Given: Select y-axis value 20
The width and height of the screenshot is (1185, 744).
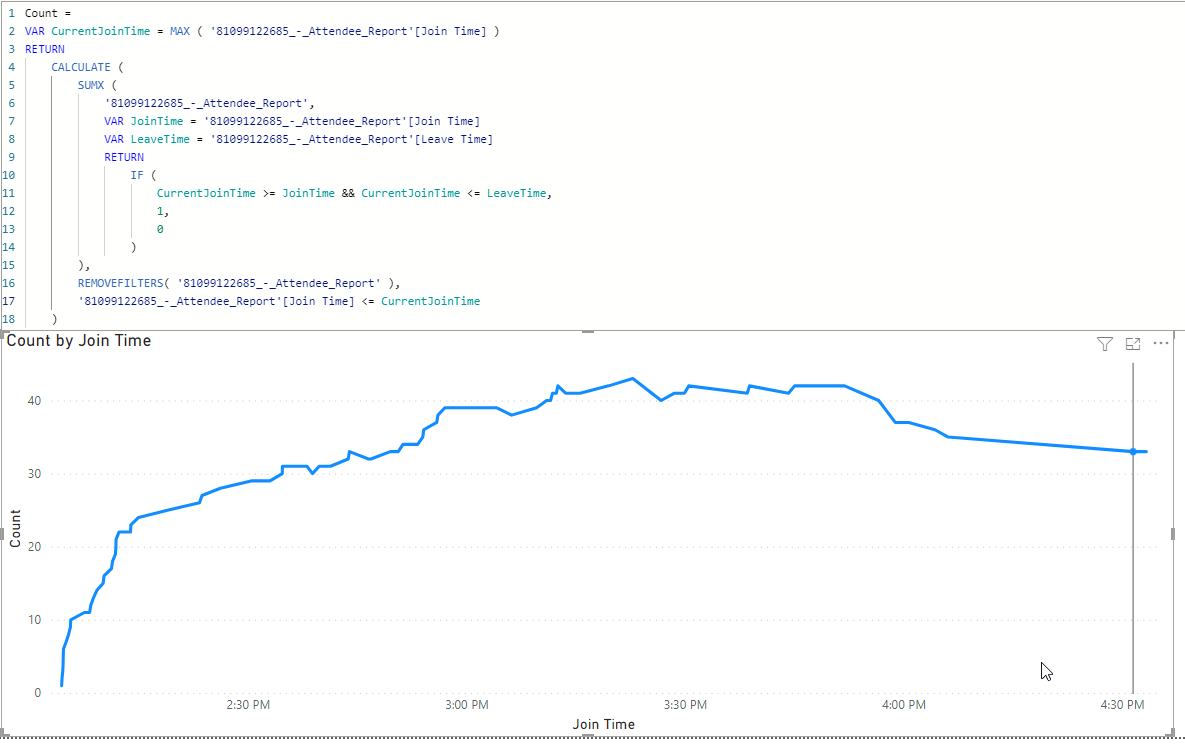Looking at the screenshot, I should click(x=34, y=547).
